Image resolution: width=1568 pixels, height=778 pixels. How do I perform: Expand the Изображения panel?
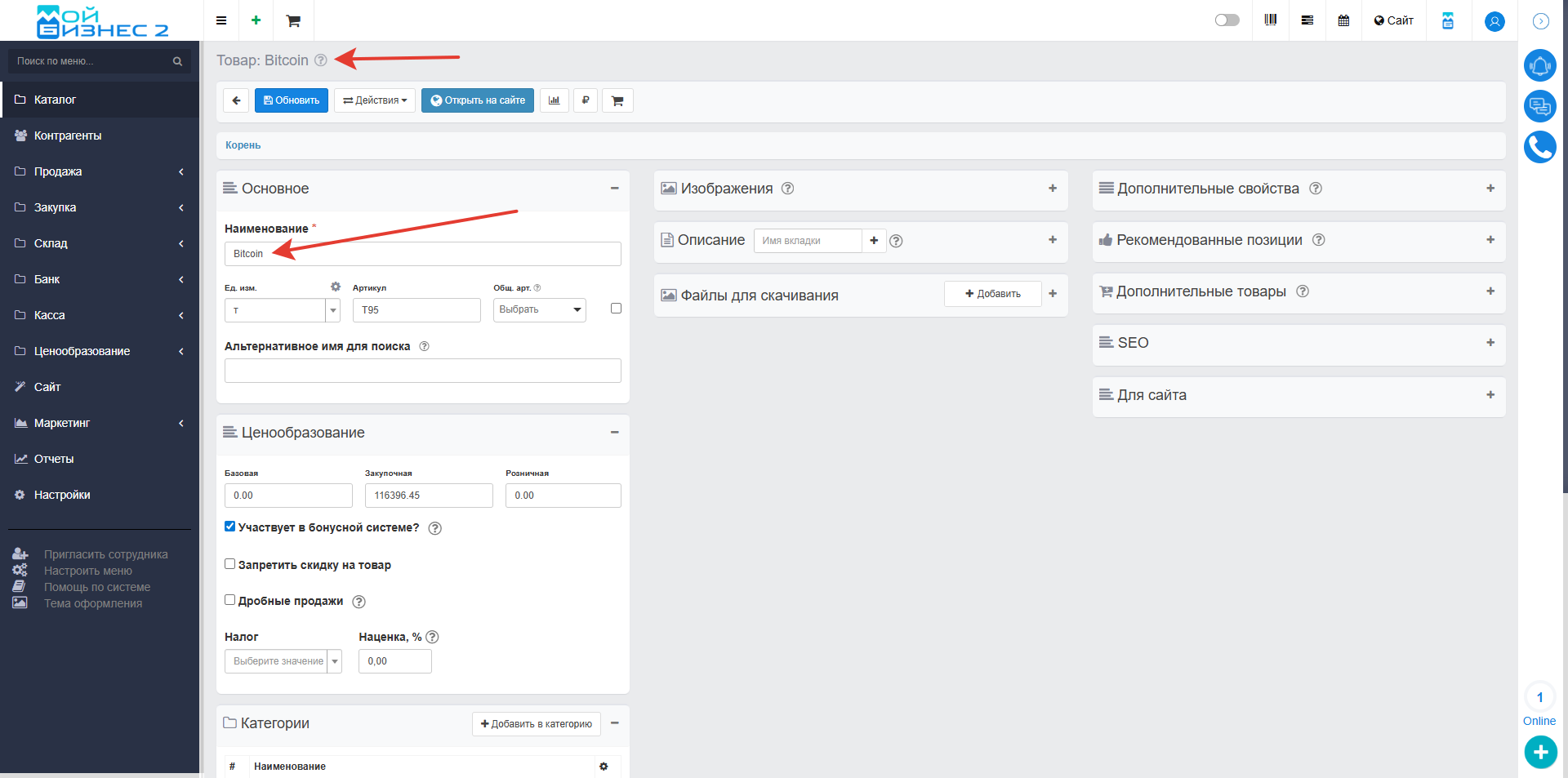point(1053,189)
